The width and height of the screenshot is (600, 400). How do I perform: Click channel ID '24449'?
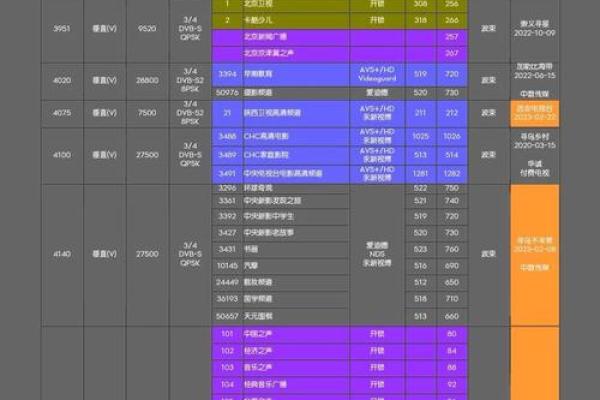(227, 282)
